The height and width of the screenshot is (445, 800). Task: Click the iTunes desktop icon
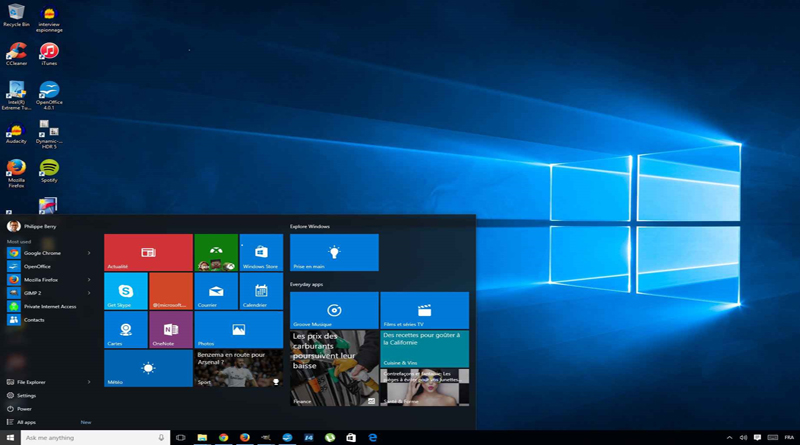(48, 53)
